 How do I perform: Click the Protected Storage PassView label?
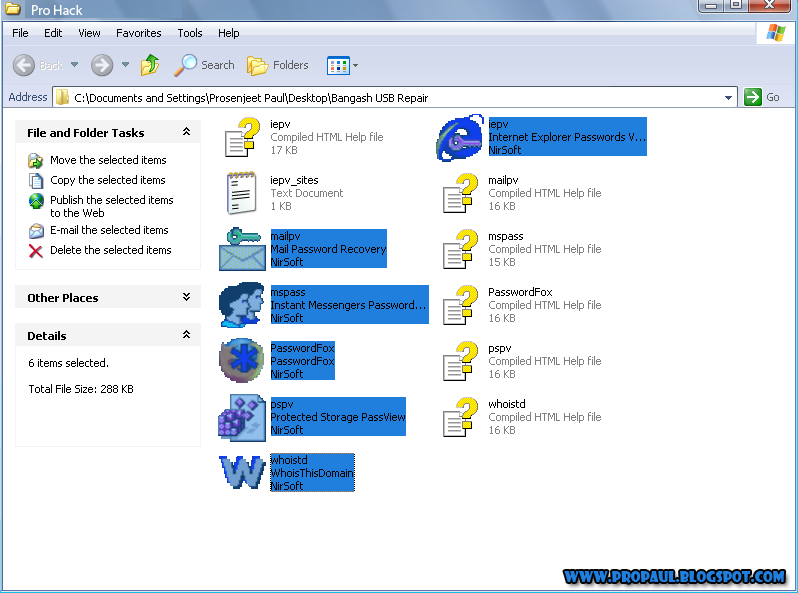(338, 417)
